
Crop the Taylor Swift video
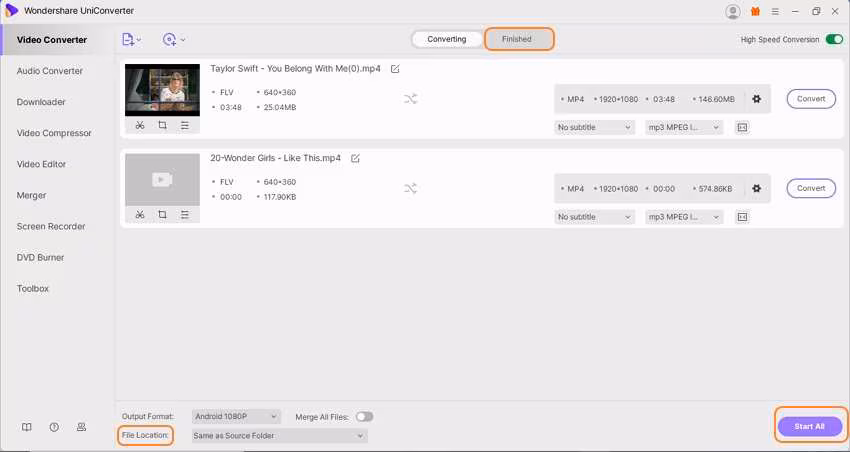click(162, 125)
